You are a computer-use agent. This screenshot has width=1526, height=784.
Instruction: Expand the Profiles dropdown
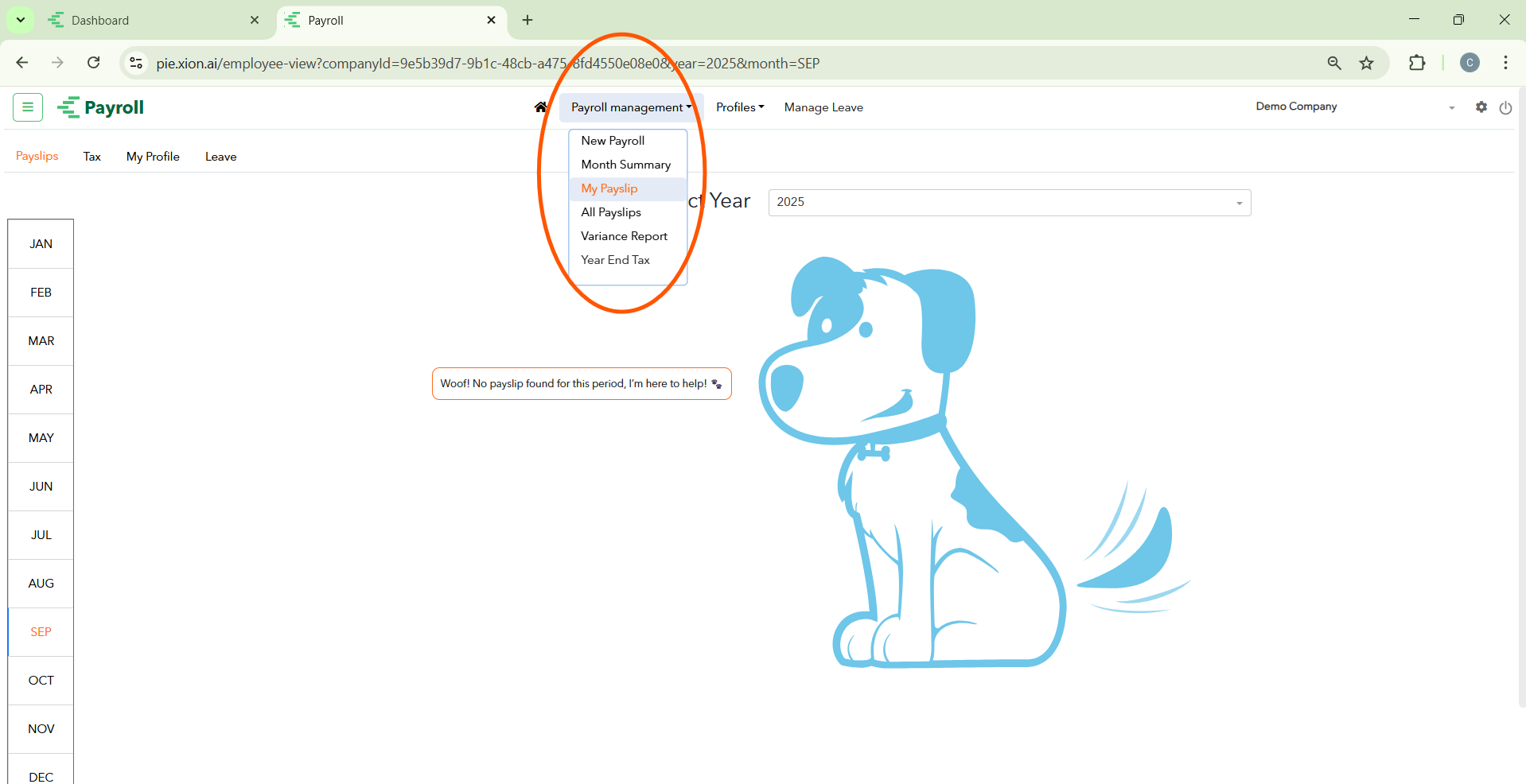739,107
